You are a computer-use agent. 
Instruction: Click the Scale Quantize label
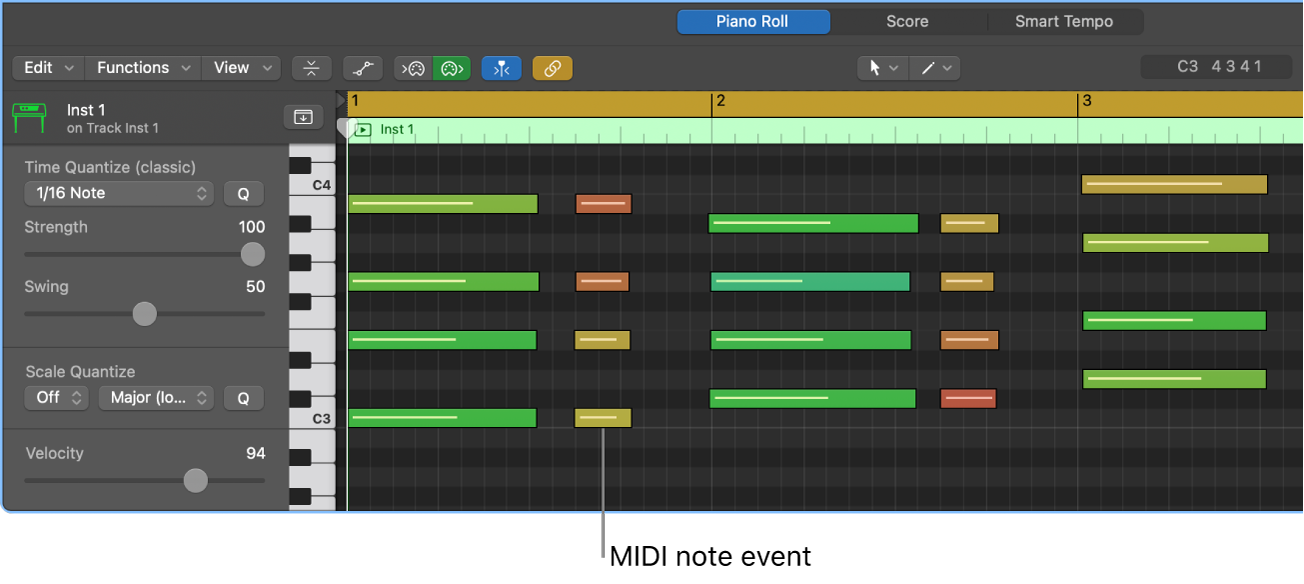tap(80, 372)
